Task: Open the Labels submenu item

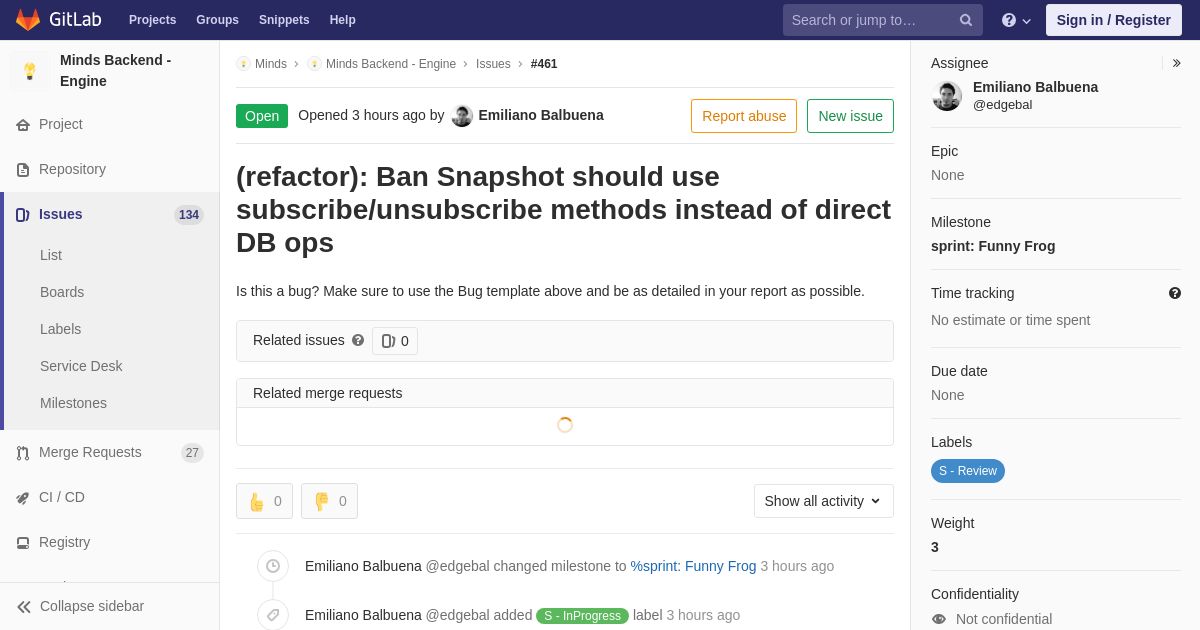Action: 61,329
